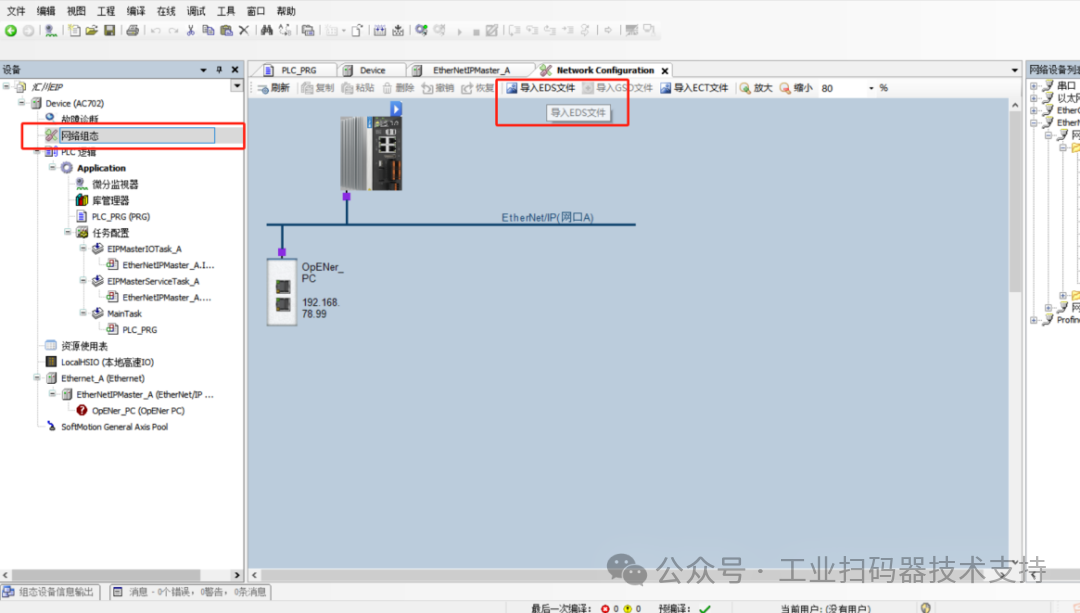Open the editor tab list dropdown arrow
The height and width of the screenshot is (613, 1080).
point(1015,70)
